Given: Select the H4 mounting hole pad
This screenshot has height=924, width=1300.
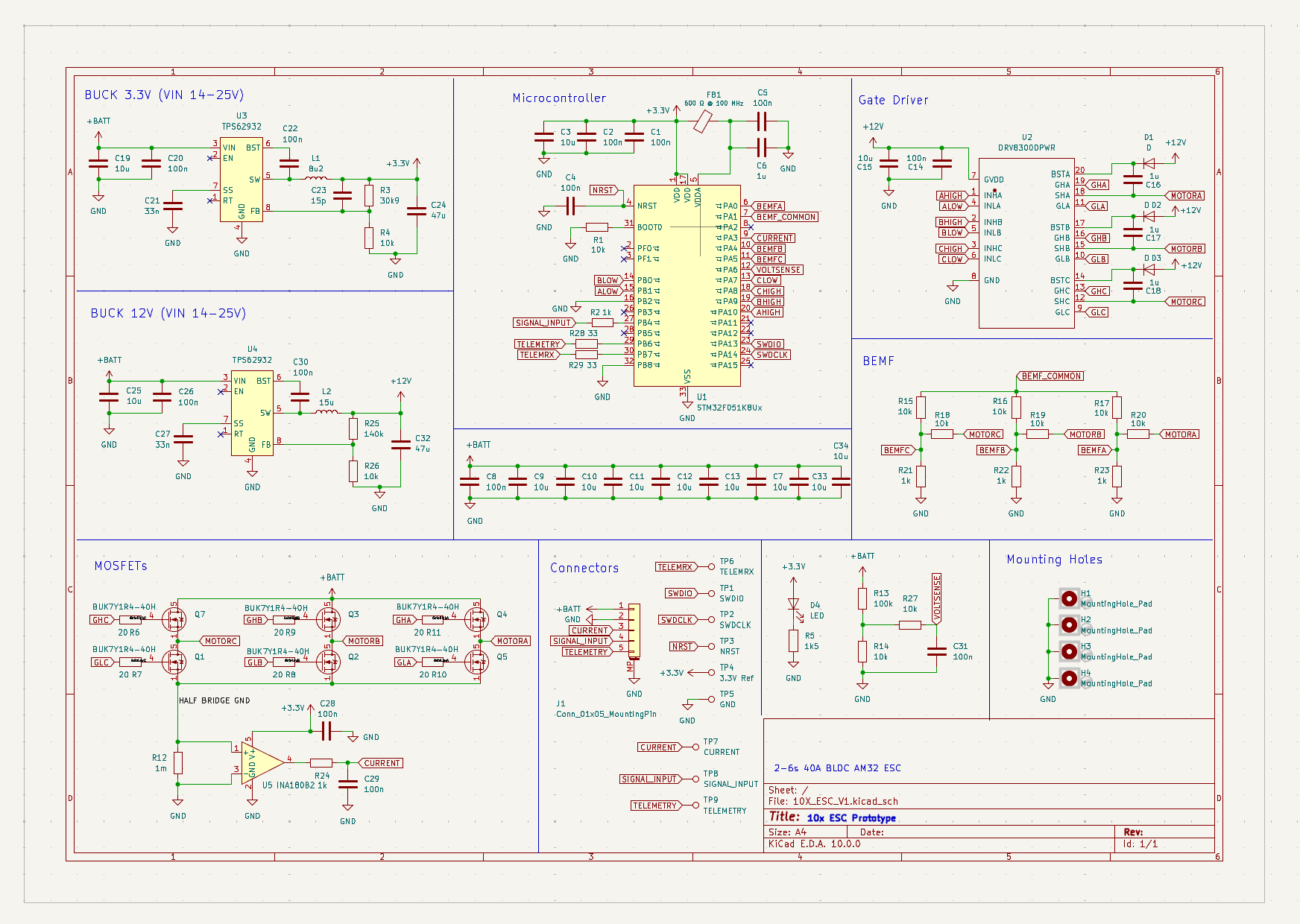Looking at the screenshot, I should click(1069, 678).
